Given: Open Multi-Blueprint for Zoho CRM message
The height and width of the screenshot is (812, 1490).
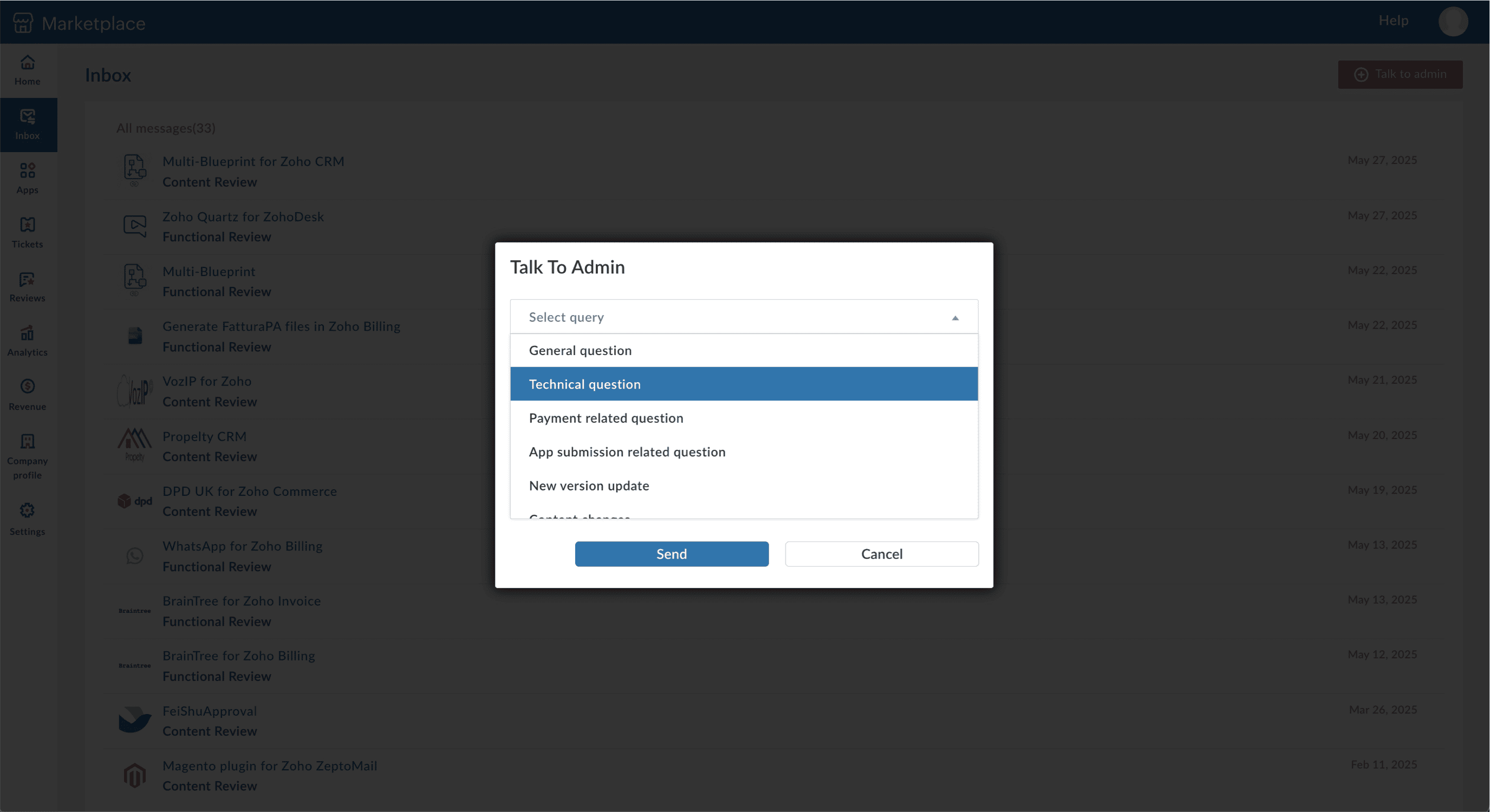Looking at the screenshot, I should pos(253,161).
